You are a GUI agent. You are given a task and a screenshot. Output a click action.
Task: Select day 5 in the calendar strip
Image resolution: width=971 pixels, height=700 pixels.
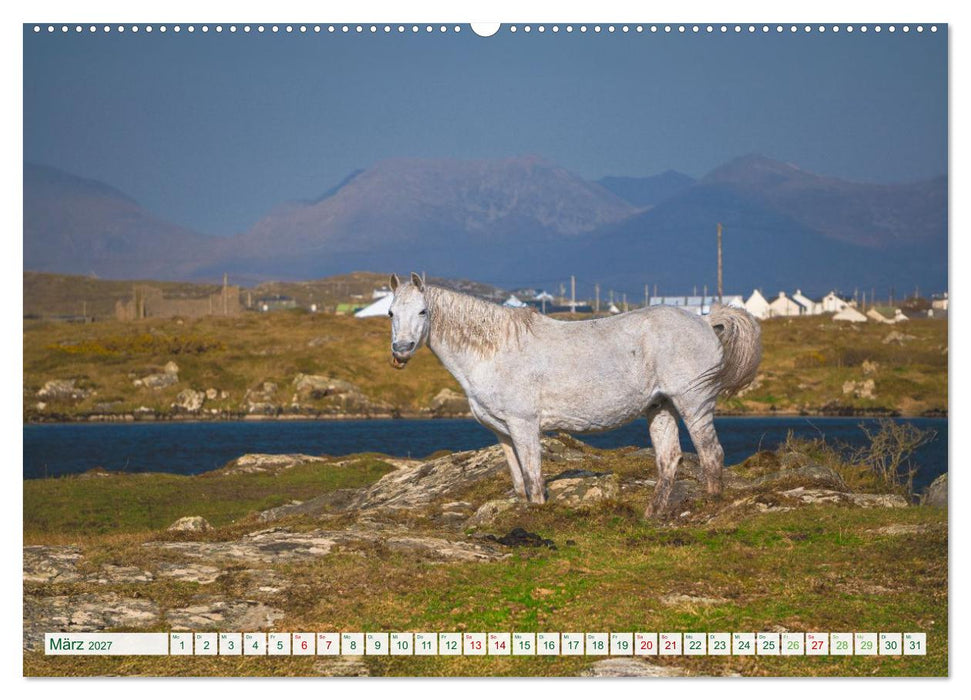coord(279,644)
